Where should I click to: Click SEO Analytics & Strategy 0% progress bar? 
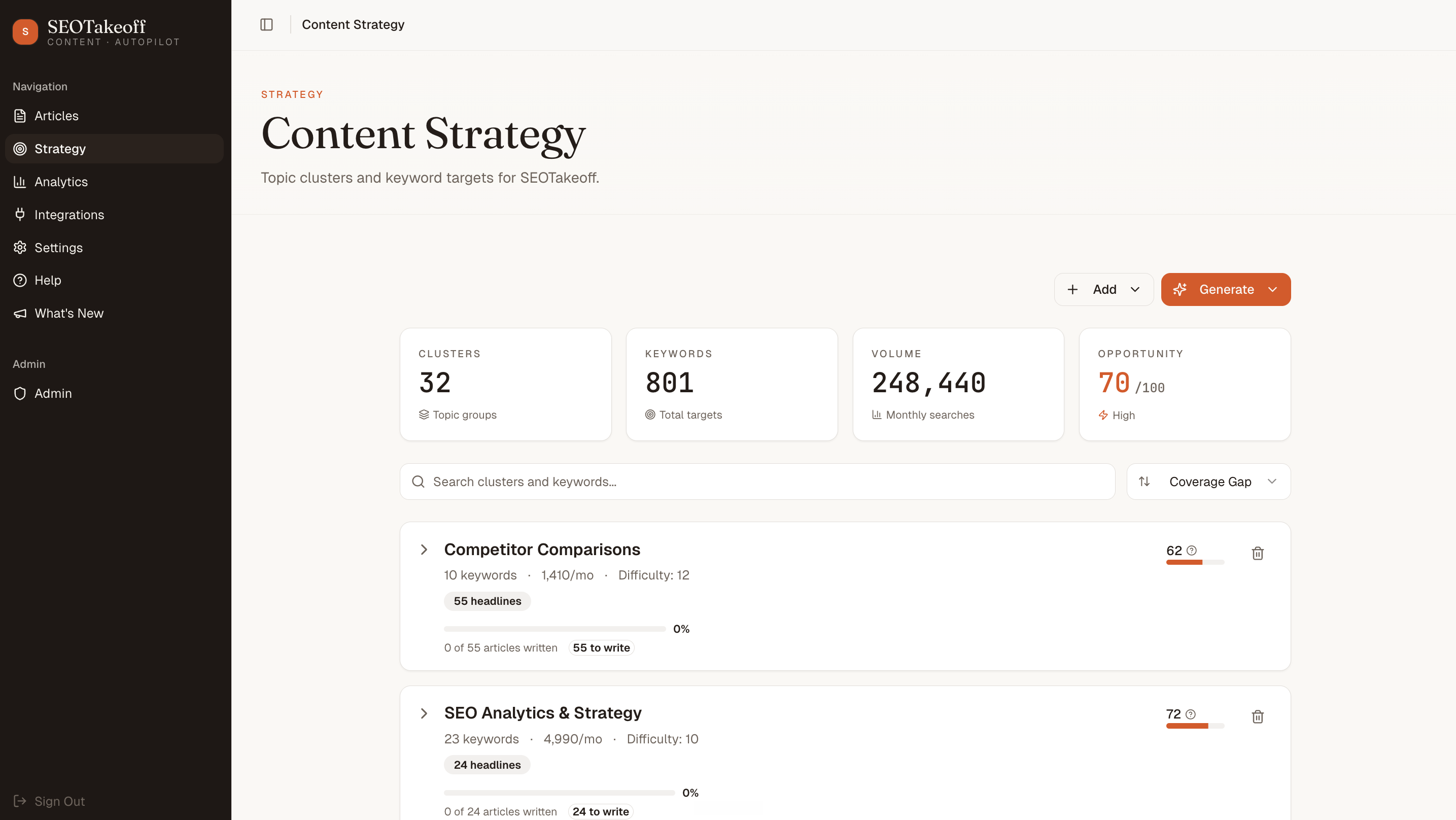tap(559, 793)
